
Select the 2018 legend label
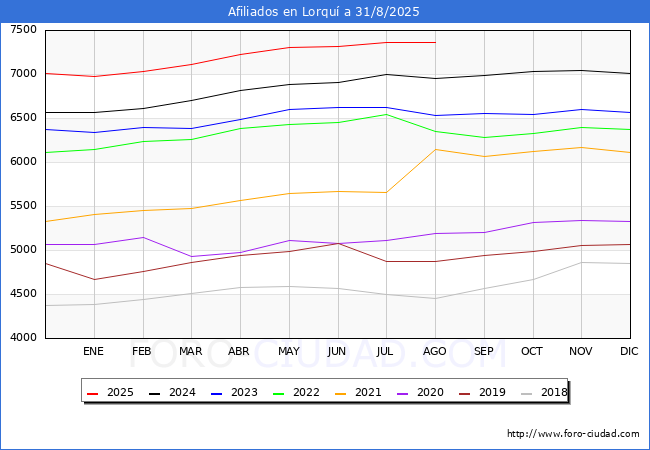554,392
